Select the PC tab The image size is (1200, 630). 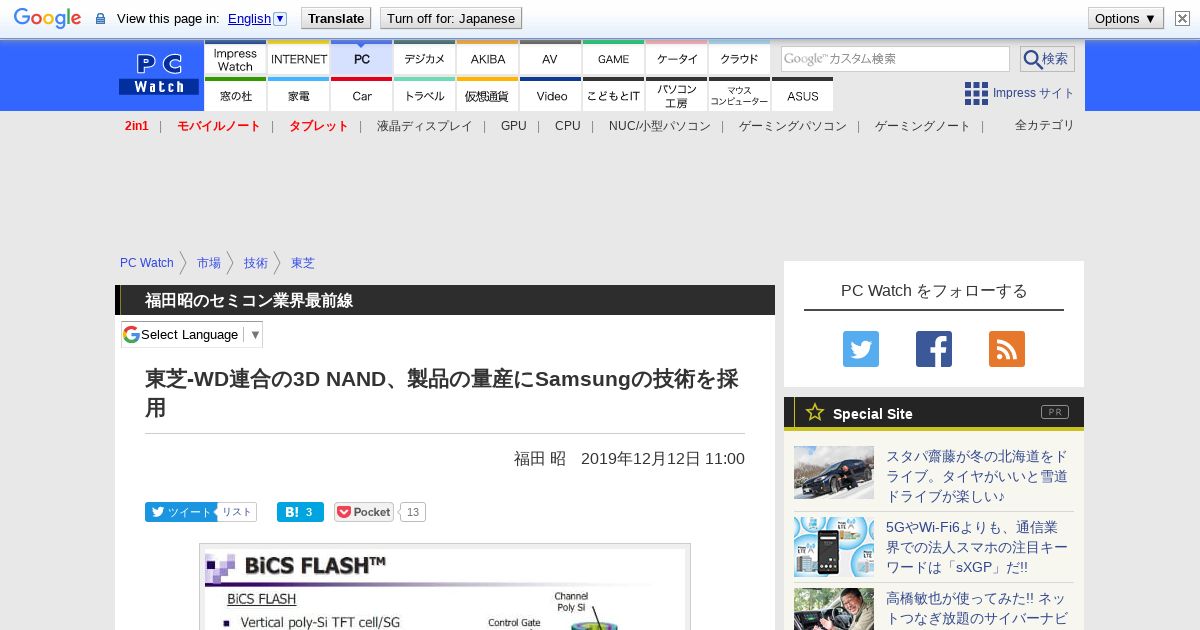pyautogui.click(x=362, y=59)
